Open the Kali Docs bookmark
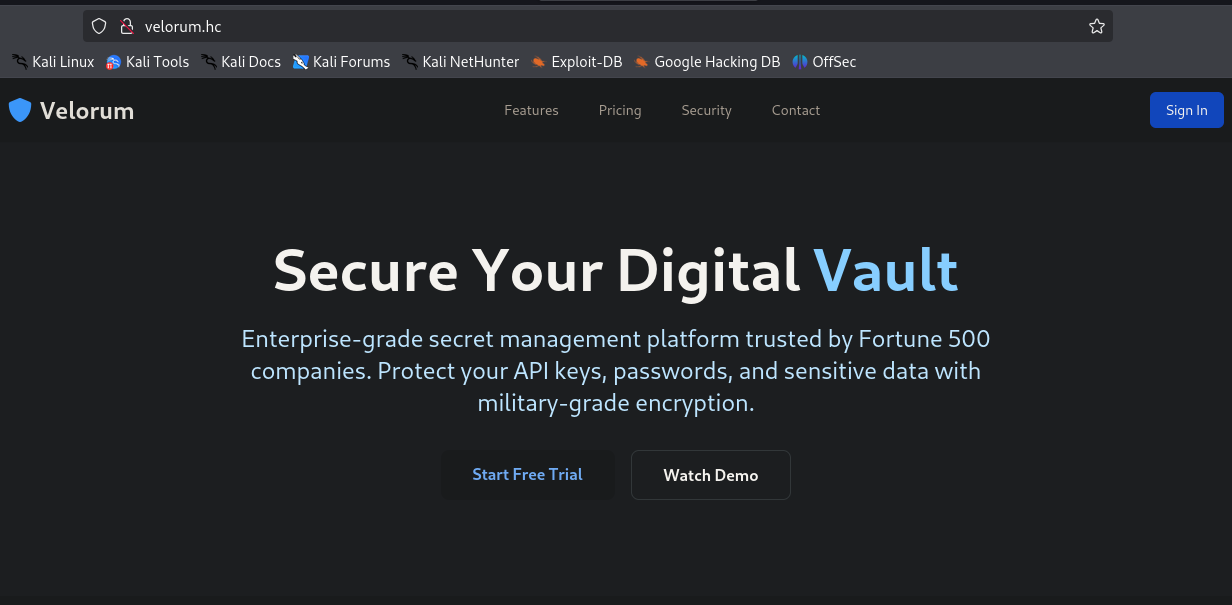 tap(241, 62)
